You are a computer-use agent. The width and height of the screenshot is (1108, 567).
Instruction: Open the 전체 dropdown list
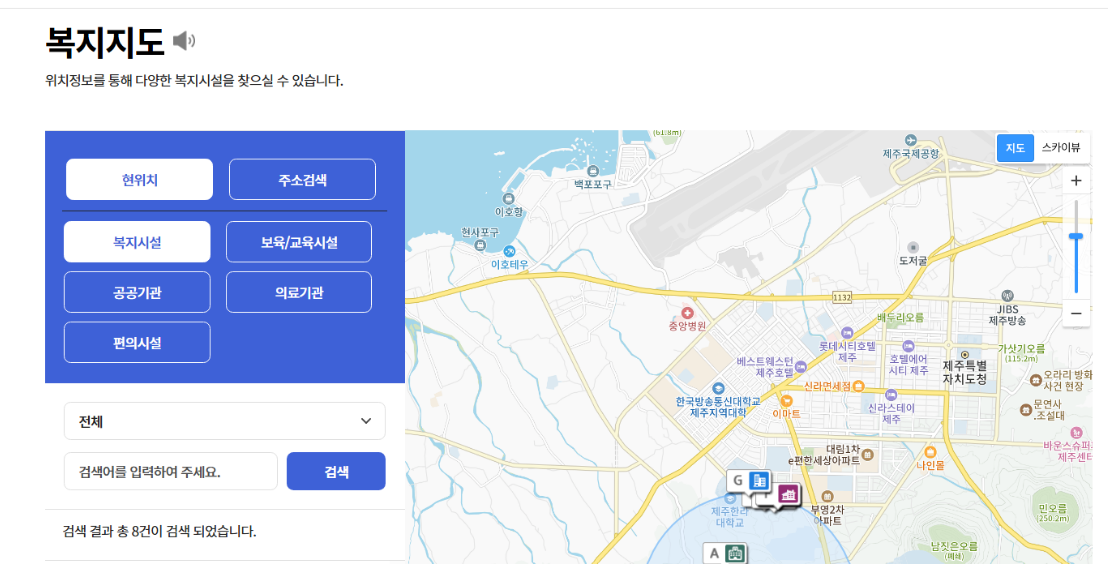pos(225,421)
